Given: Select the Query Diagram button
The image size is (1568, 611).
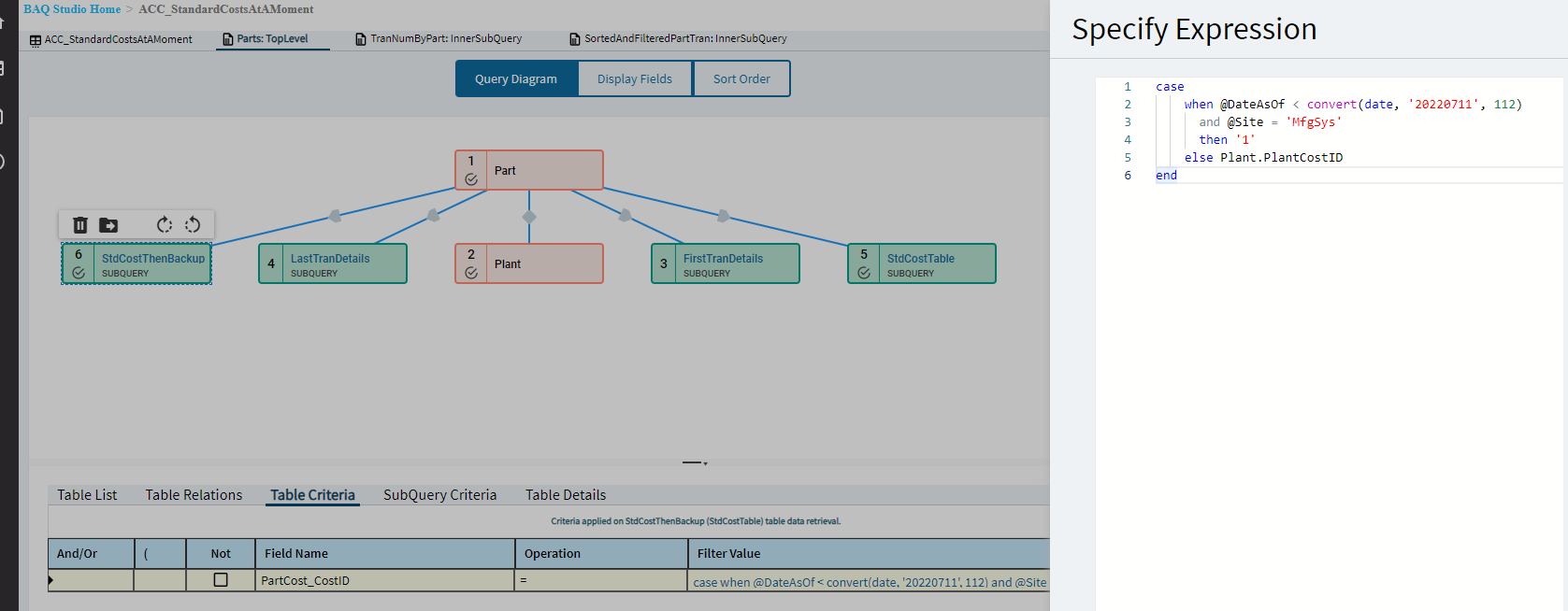Looking at the screenshot, I should (x=516, y=78).
